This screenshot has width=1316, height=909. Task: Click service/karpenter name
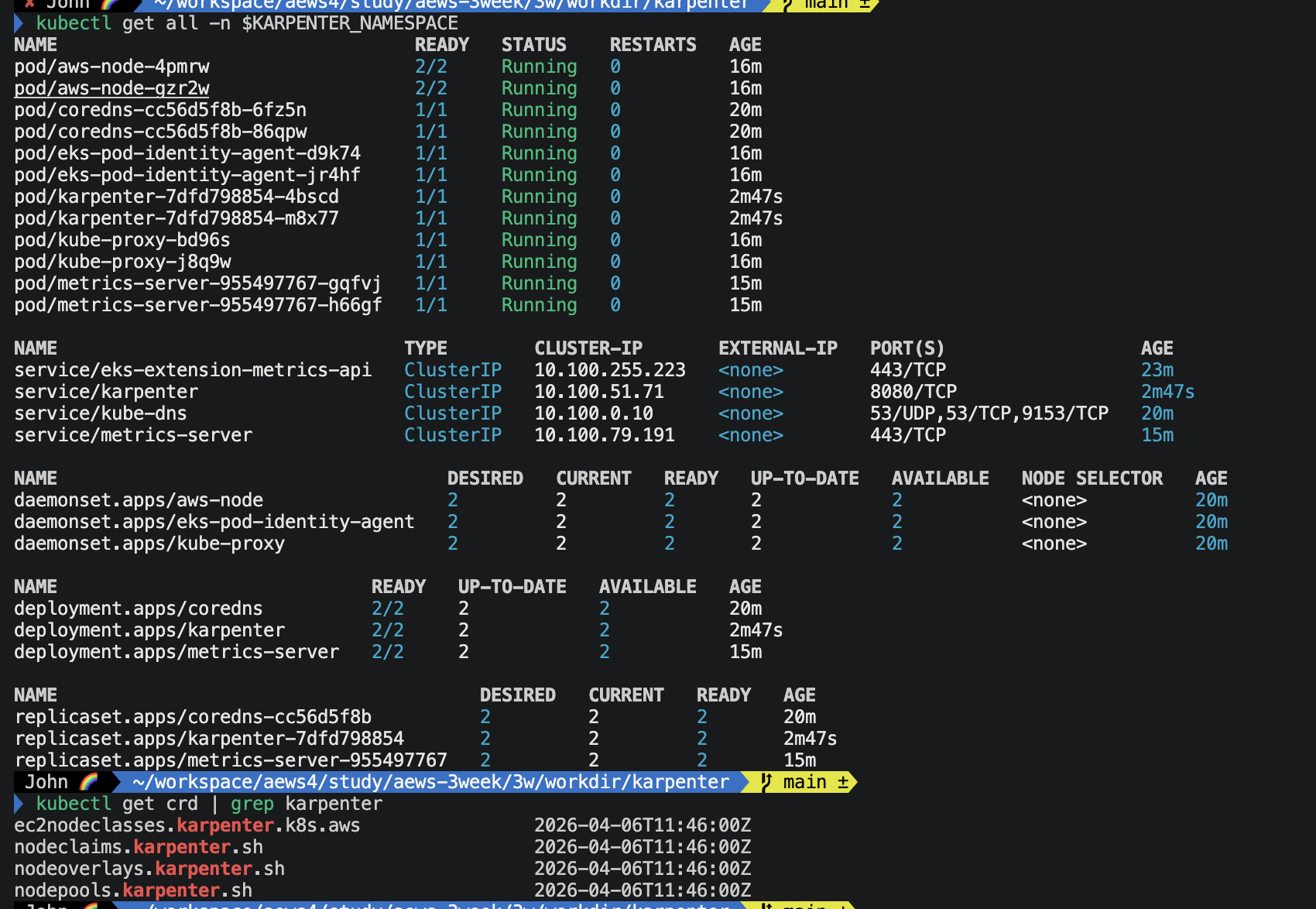coord(106,392)
